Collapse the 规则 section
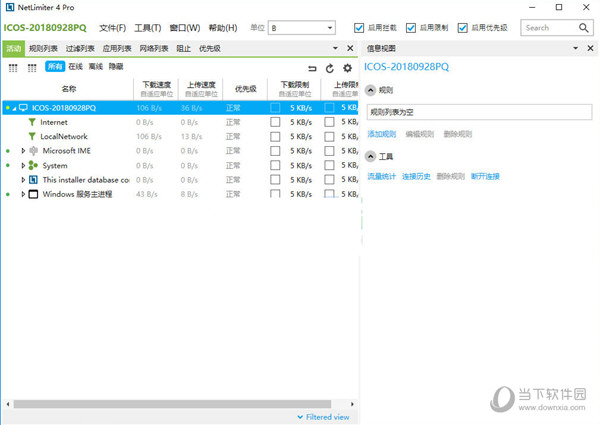Screen dimensions: 600x425 [370, 90]
